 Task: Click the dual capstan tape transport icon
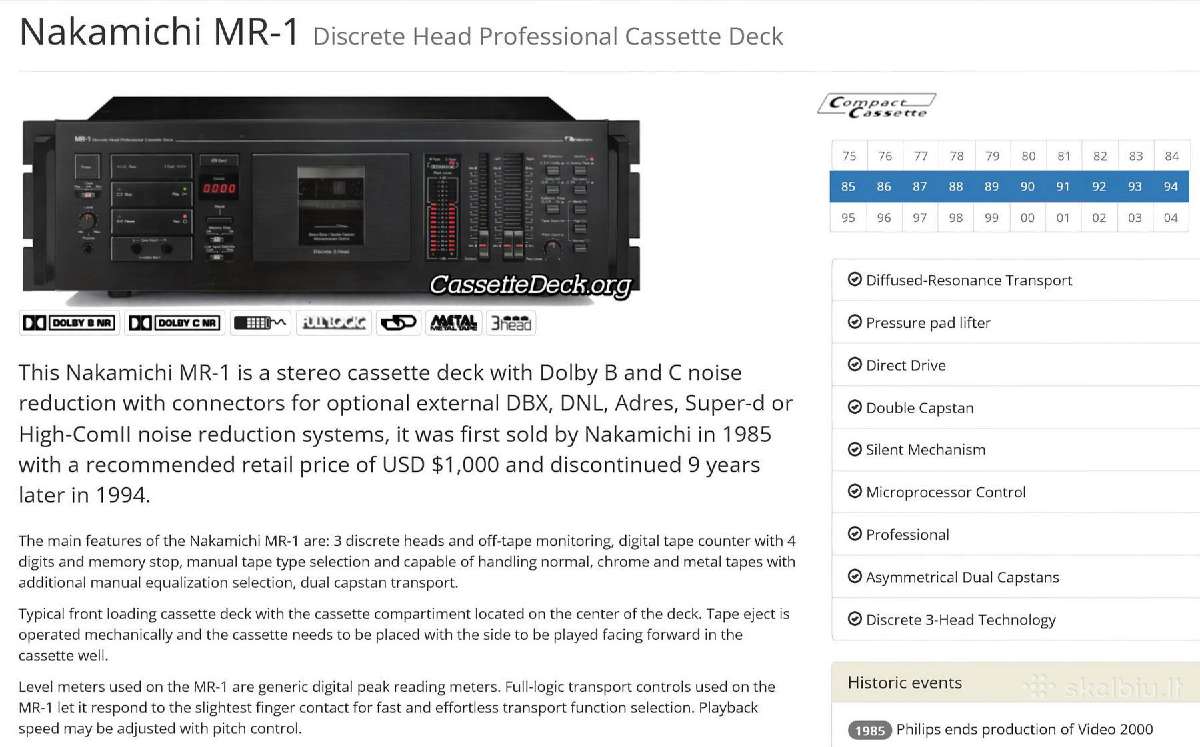tap(397, 322)
